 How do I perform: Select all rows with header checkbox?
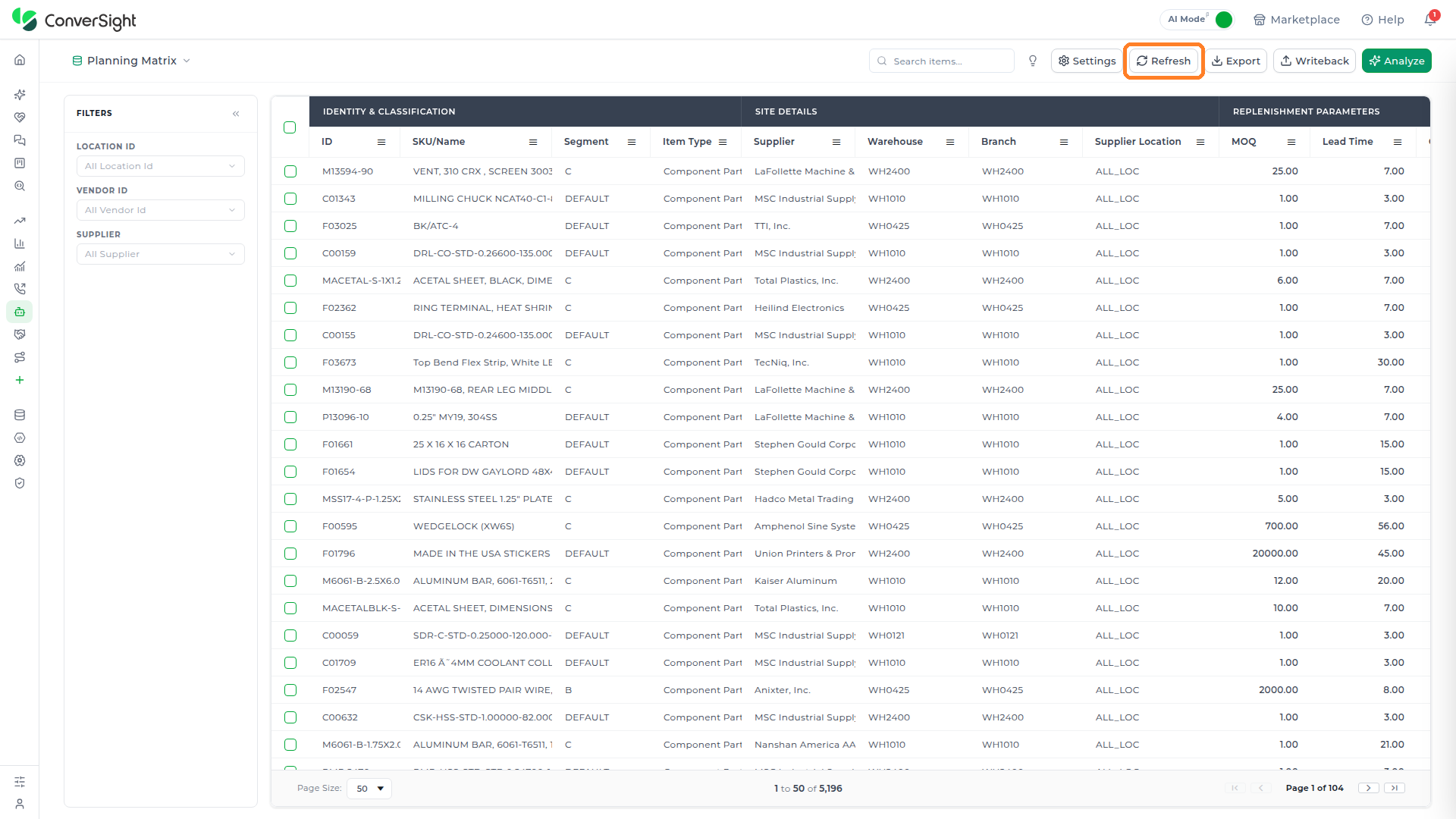pos(290,127)
